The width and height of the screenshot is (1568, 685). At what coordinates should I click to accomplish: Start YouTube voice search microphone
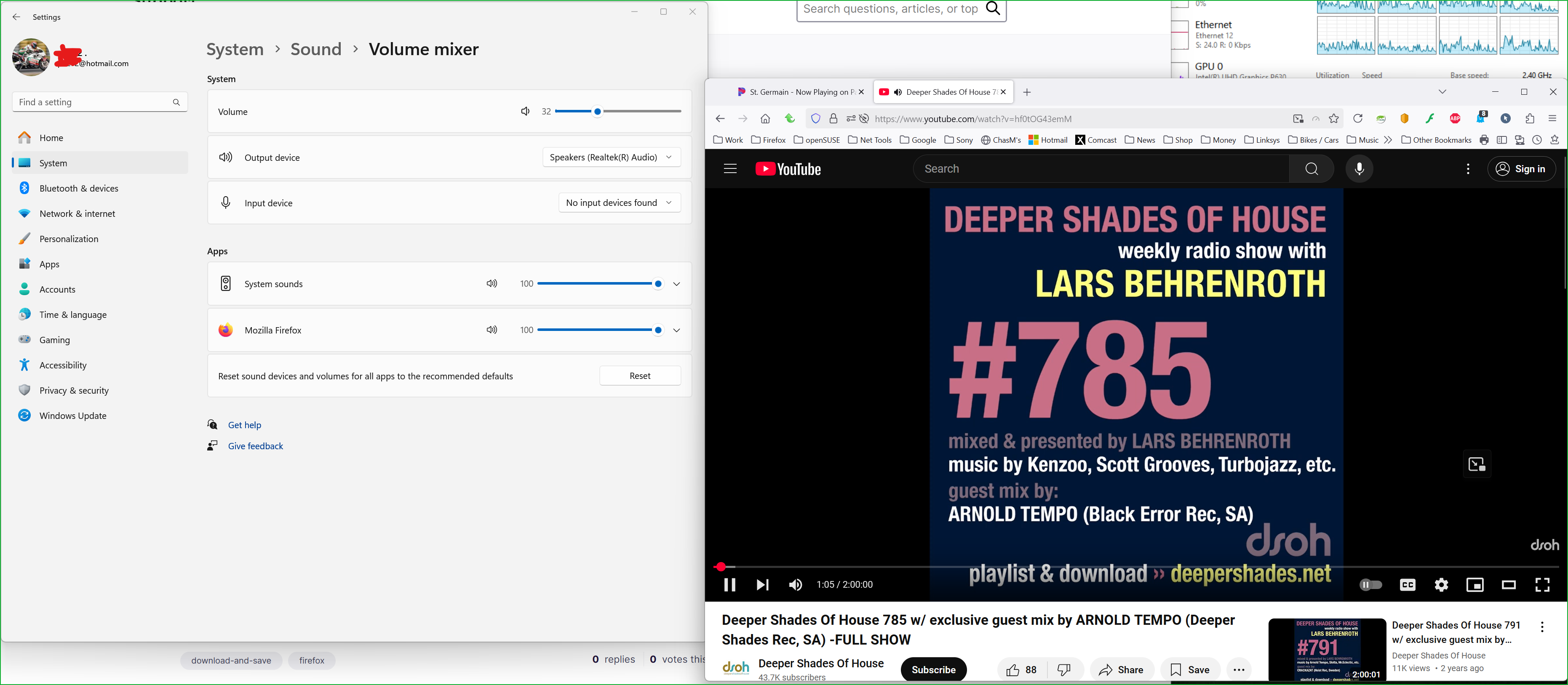tap(1359, 168)
